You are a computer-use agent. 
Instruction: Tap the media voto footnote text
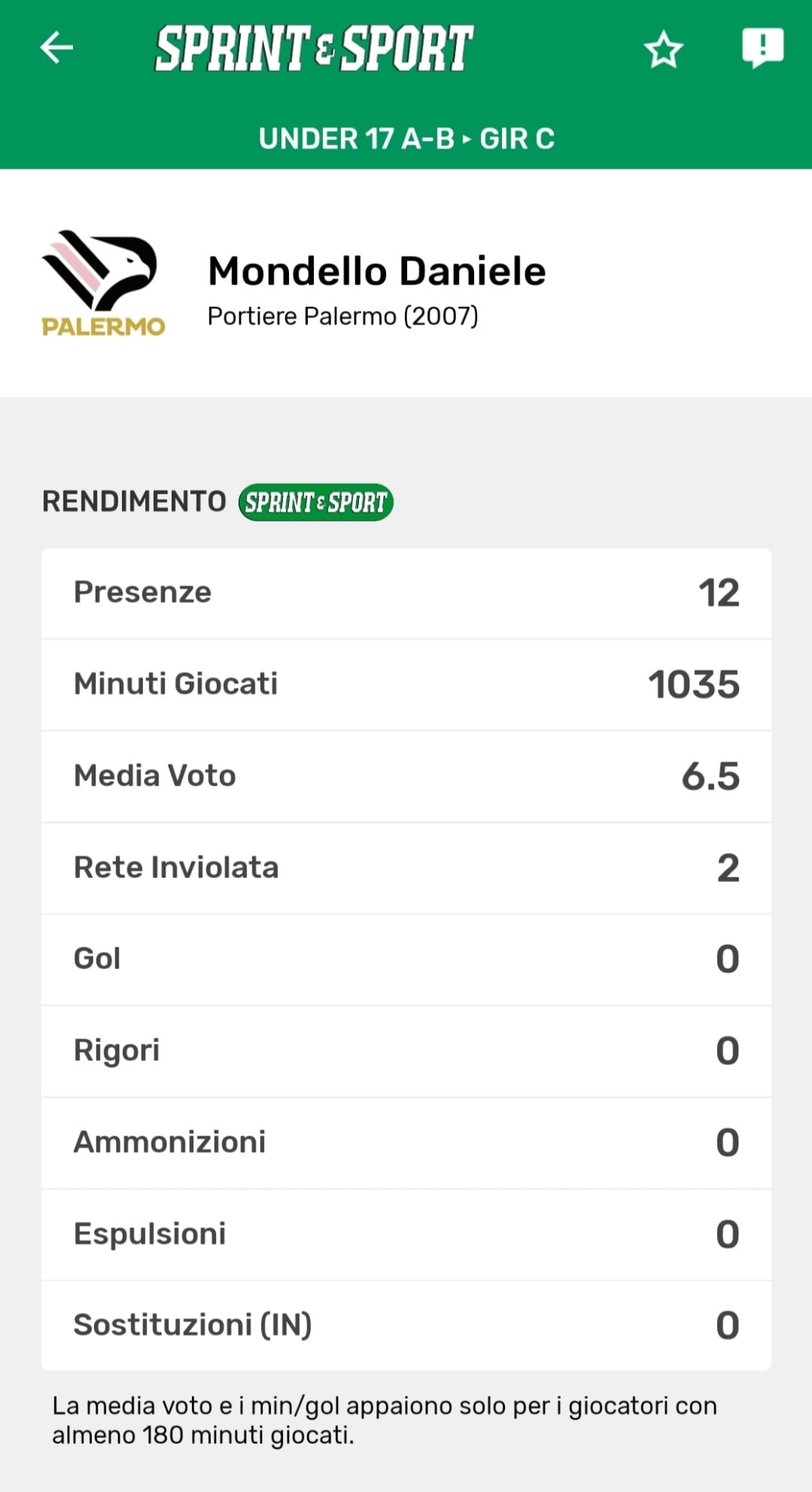pyautogui.click(x=384, y=1421)
